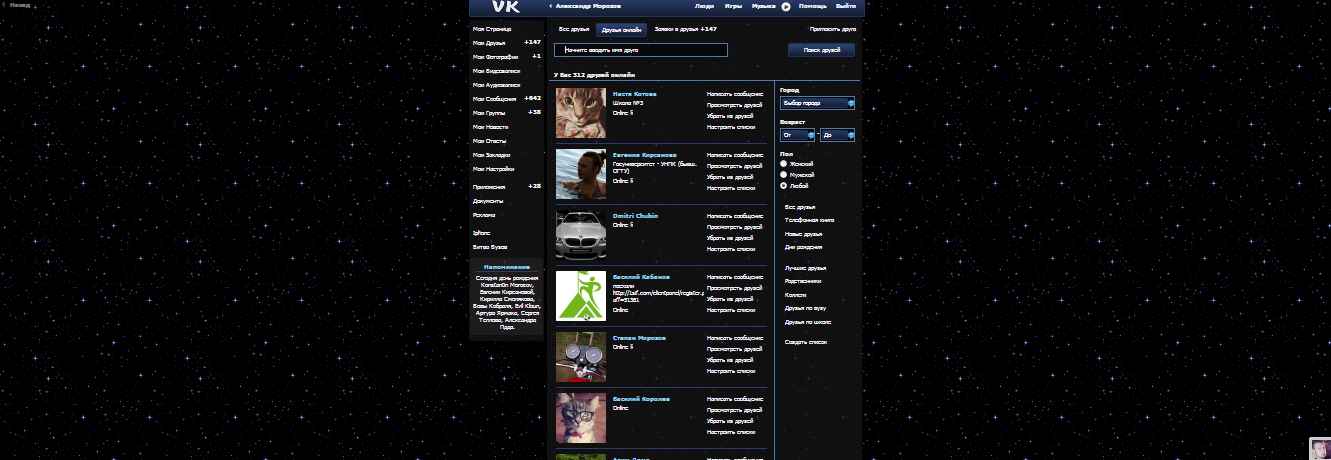Open the Новые друзья filter
The image size is (1331, 460).
pyautogui.click(x=803, y=233)
